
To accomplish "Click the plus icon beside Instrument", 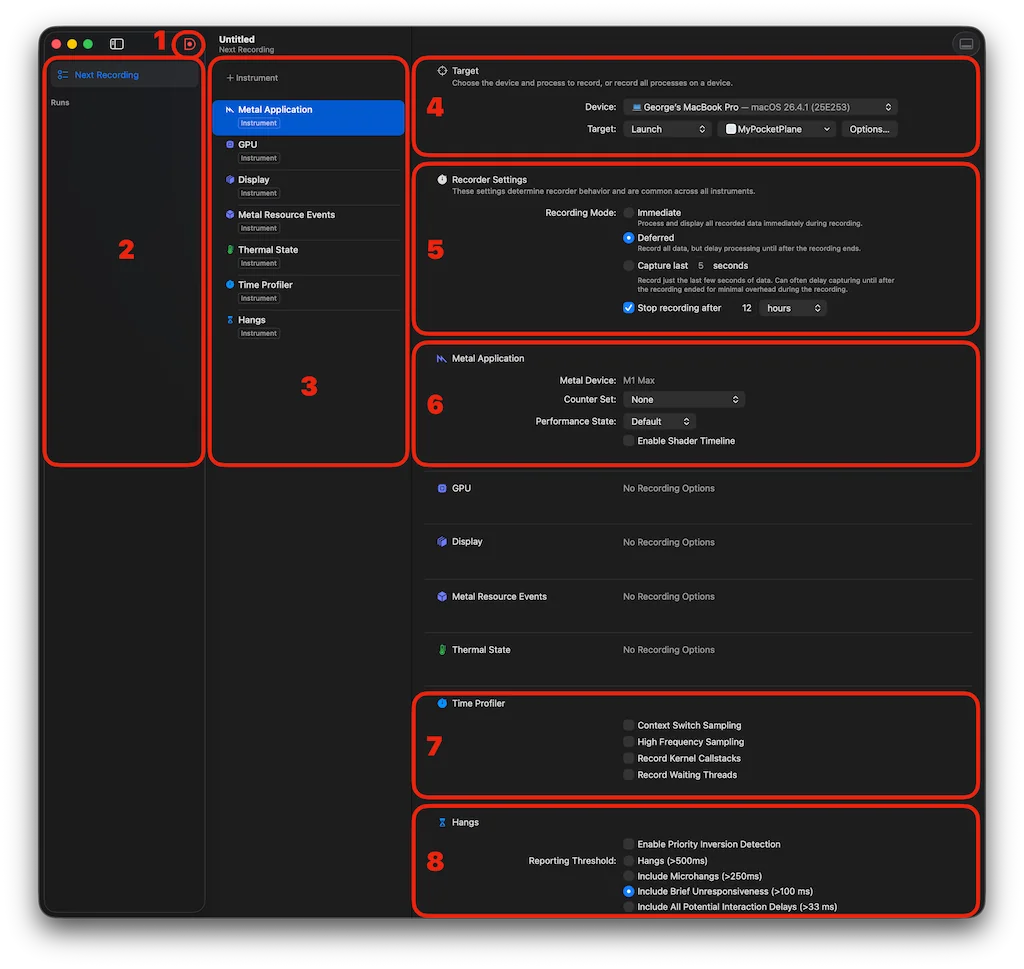I will point(230,78).
